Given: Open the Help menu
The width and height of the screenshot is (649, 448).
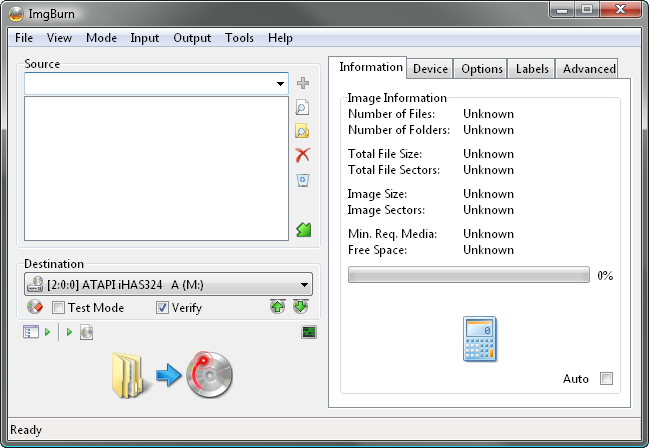Looking at the screenshot, I should tap(280, 38).
